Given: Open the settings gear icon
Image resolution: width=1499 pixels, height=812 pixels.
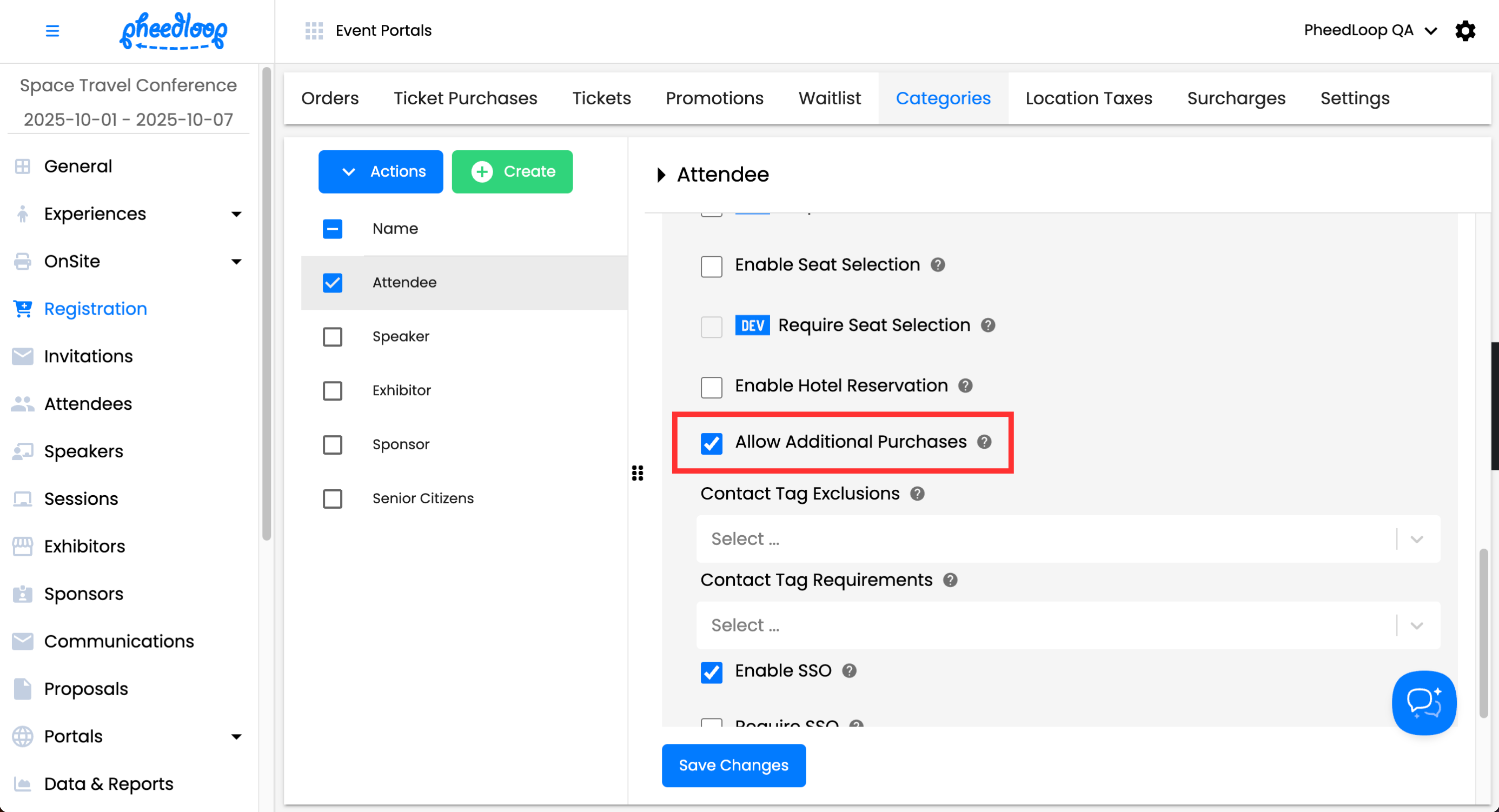Looking at the screenshot, I should pos(1465,30).
